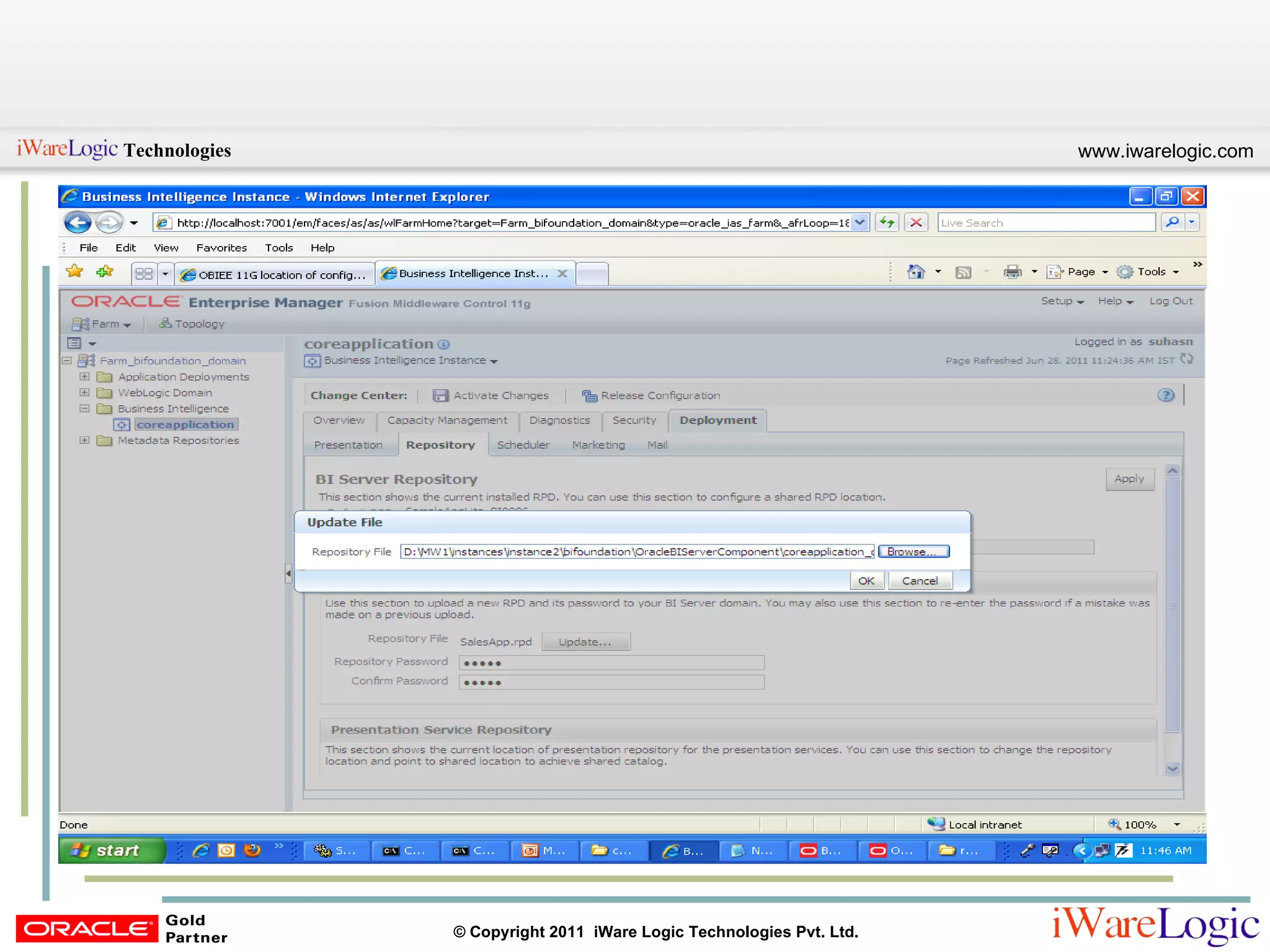Collapse the Business Intelligence folder

coord(85,408)
